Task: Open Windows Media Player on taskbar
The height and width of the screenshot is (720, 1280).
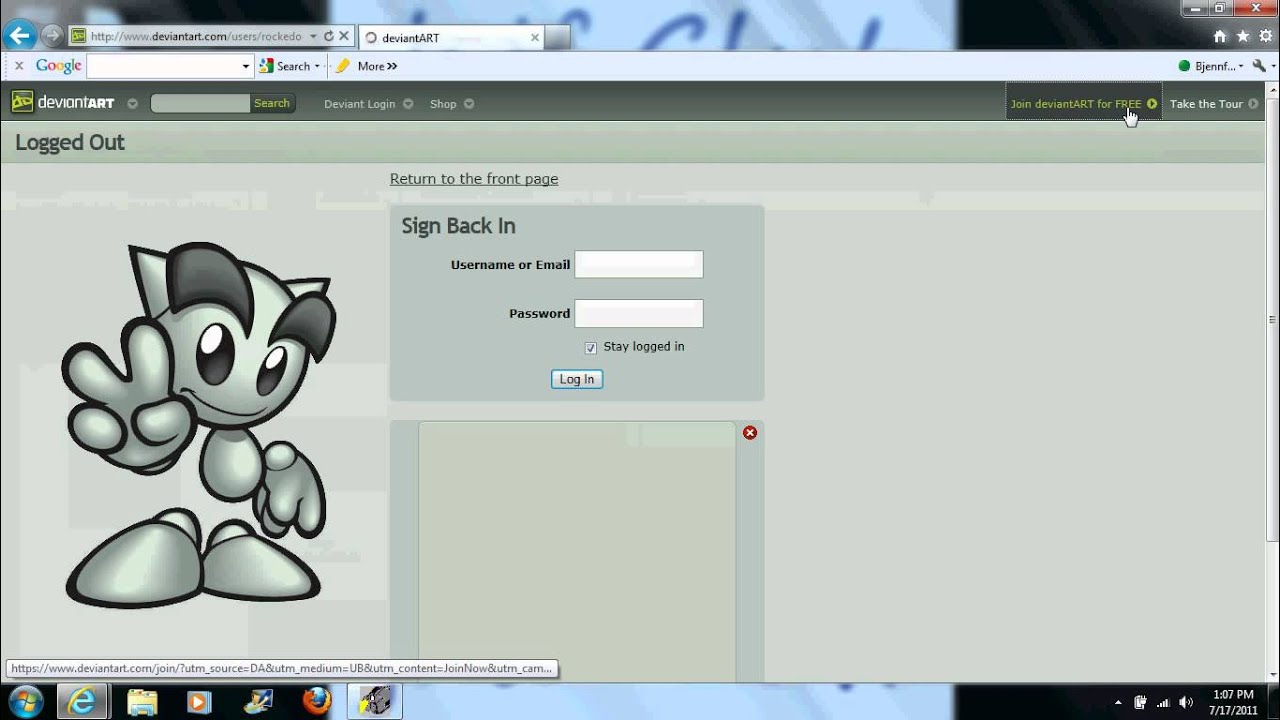Action: click(x=199, y=701)
